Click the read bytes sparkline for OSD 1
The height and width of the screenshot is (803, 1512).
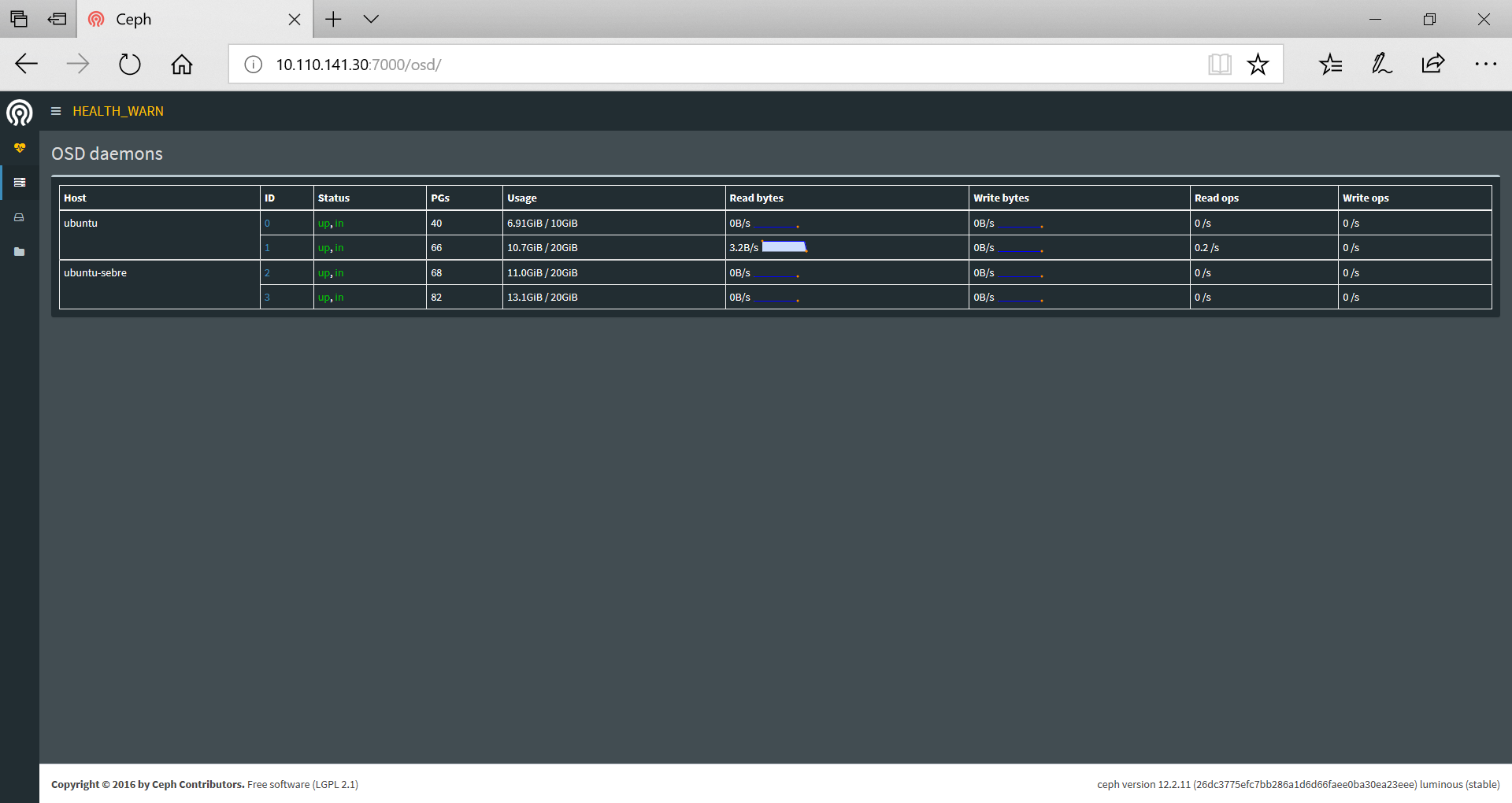(785, 247)
